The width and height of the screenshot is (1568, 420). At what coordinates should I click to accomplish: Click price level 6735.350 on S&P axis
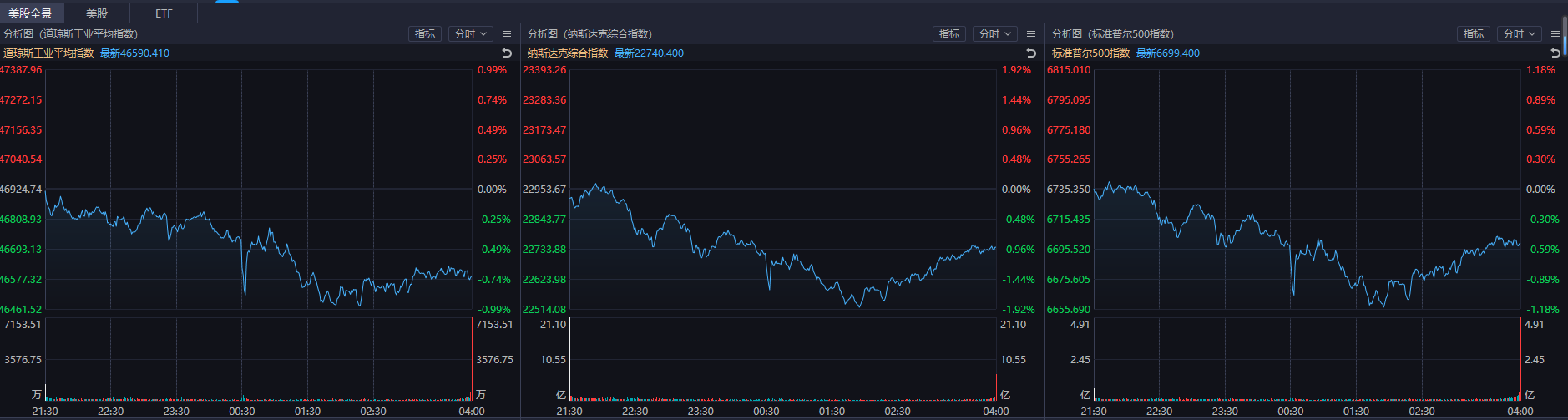coord(1069,190)
